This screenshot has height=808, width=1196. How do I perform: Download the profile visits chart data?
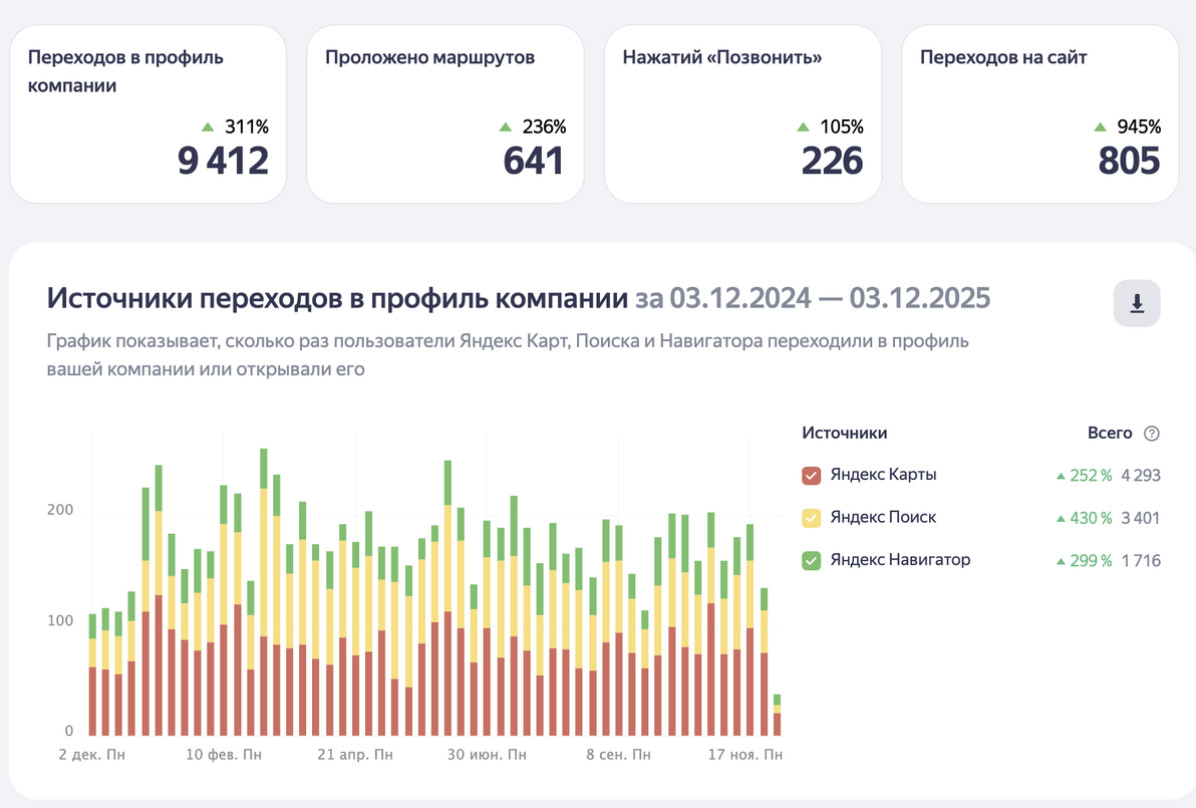[x=1137, y=303]
